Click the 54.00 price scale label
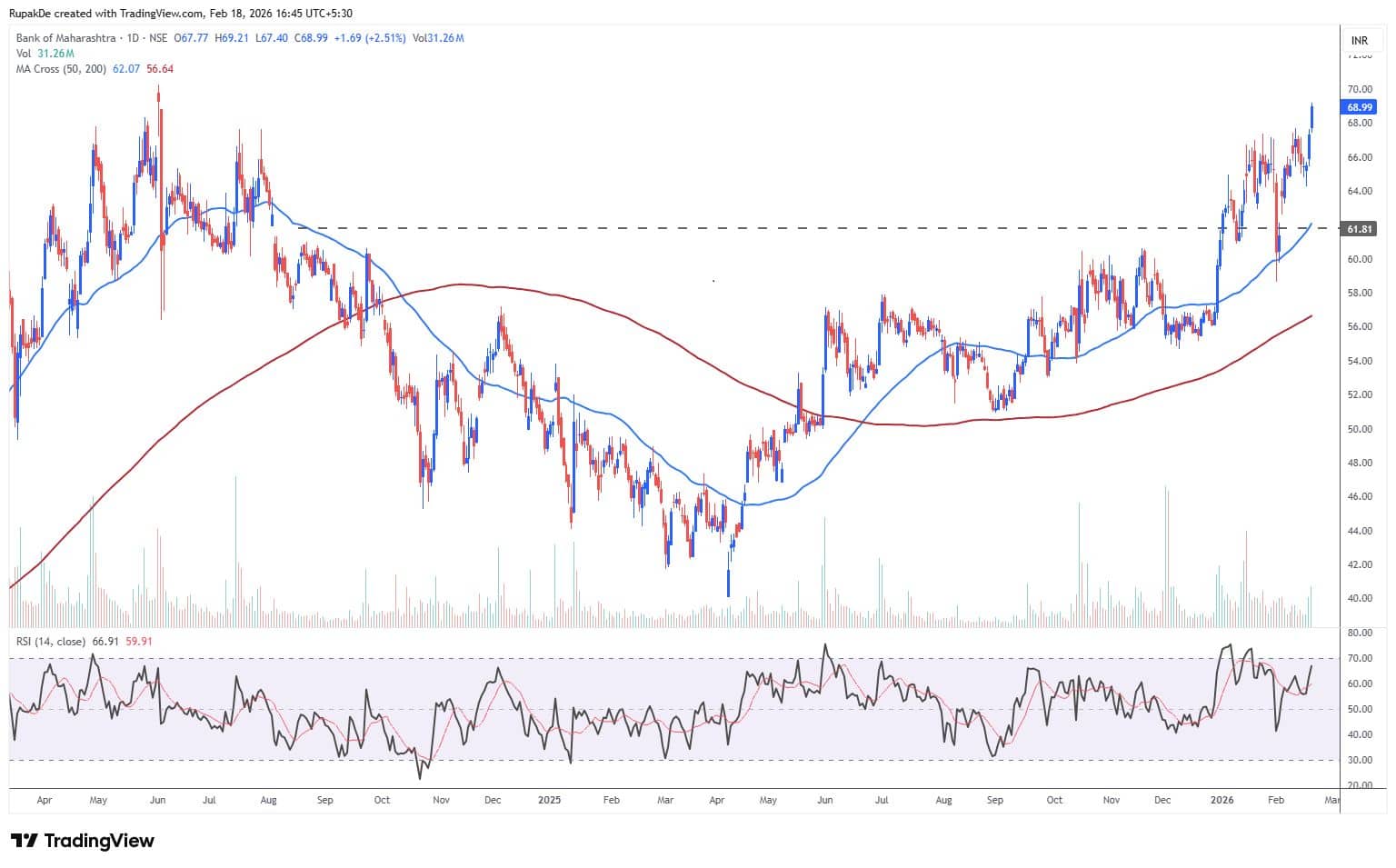 1360,361
